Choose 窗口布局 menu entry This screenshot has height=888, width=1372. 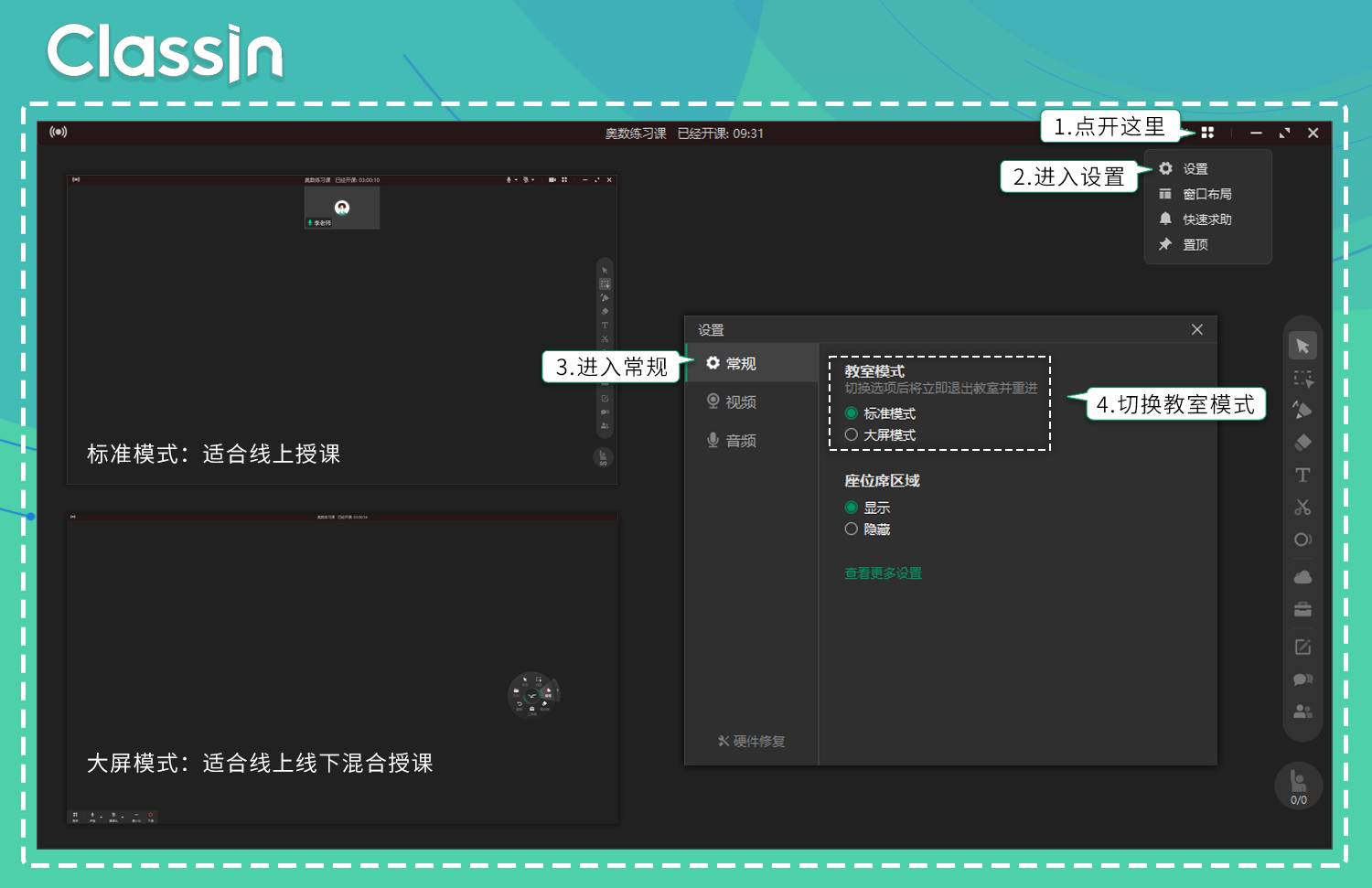point(1207,194)
